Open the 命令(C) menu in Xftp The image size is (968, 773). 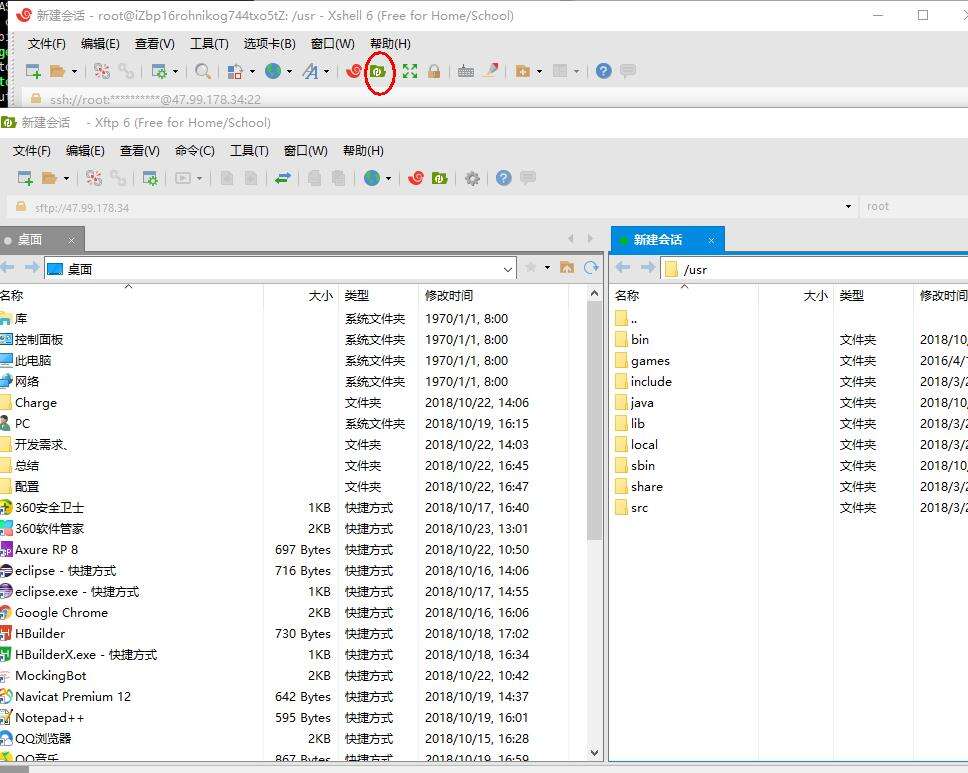[194, 150]
